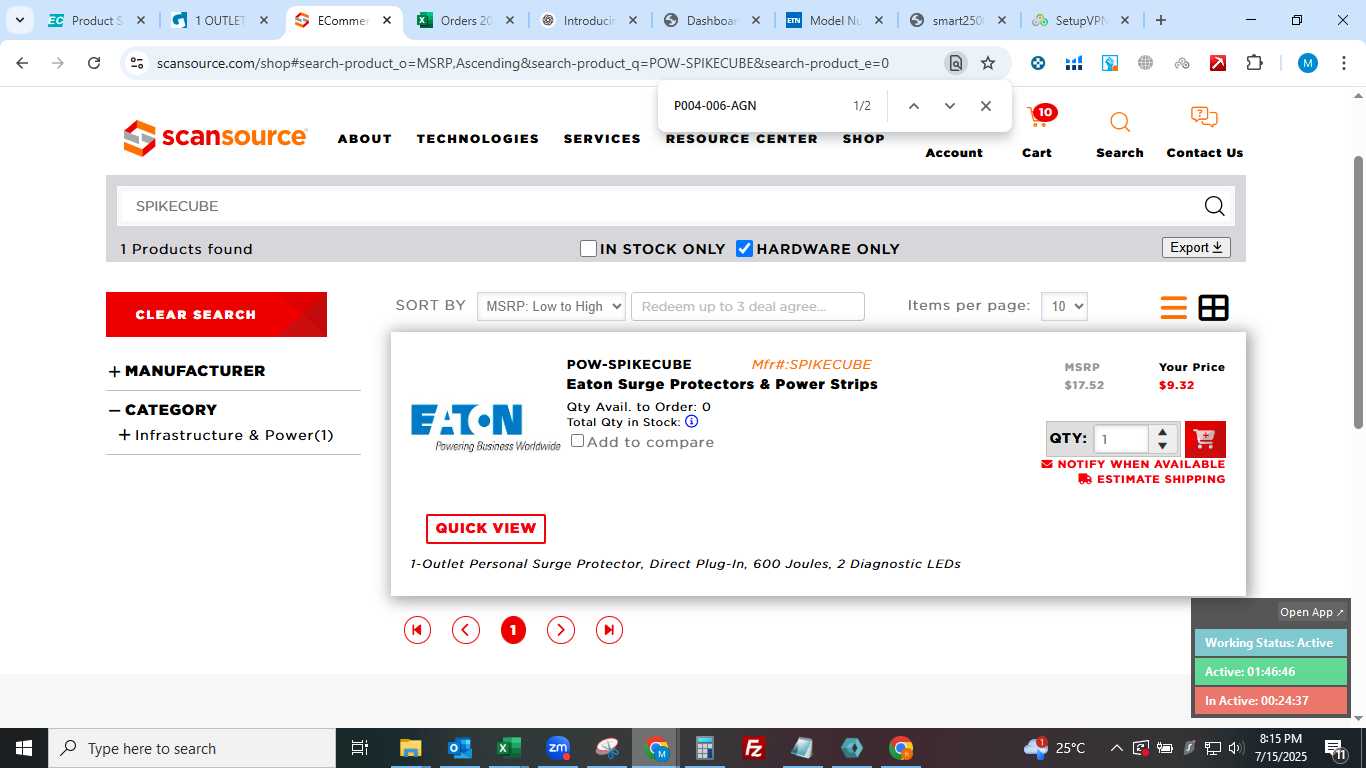Reload the page in Chrome
Viewport: 1366px width, 768px height.
point(94,63)
